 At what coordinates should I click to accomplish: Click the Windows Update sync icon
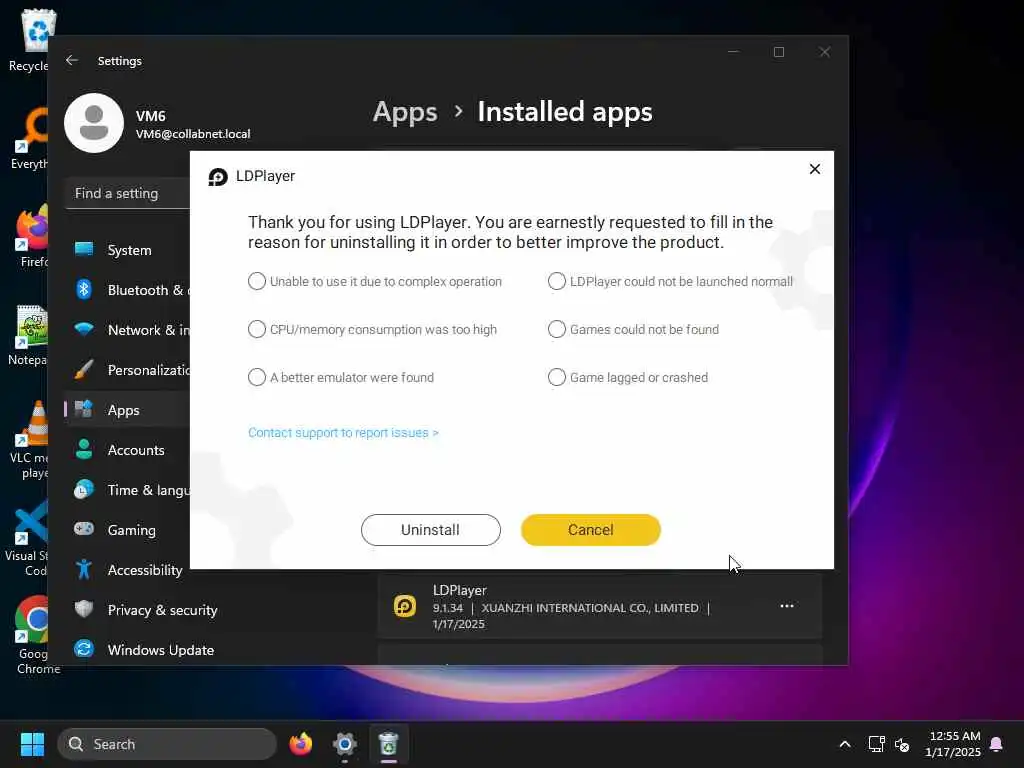pos(84,648)
